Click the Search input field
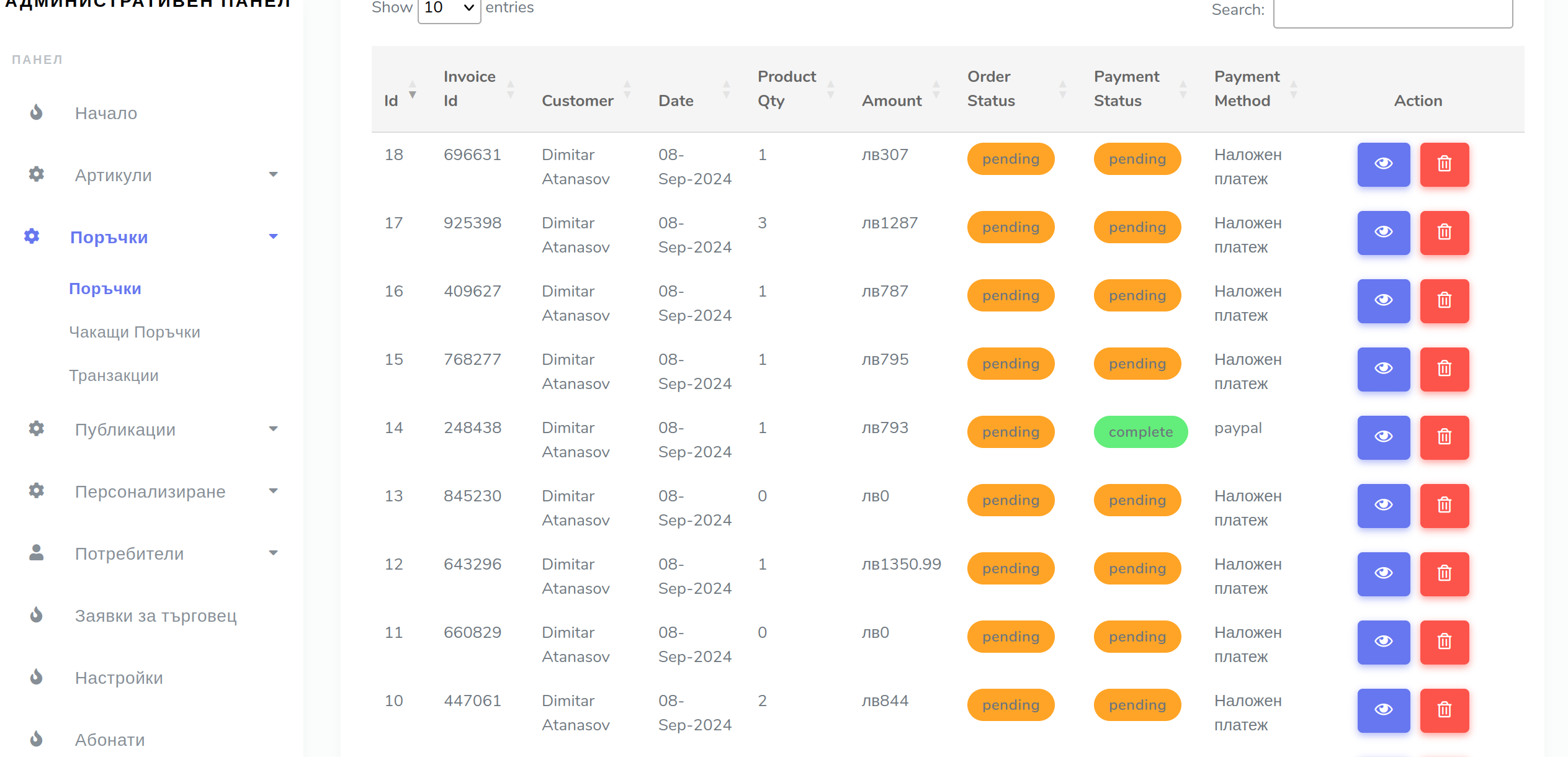This screenshot has height=757, width=1568. tap(1392, 12)
